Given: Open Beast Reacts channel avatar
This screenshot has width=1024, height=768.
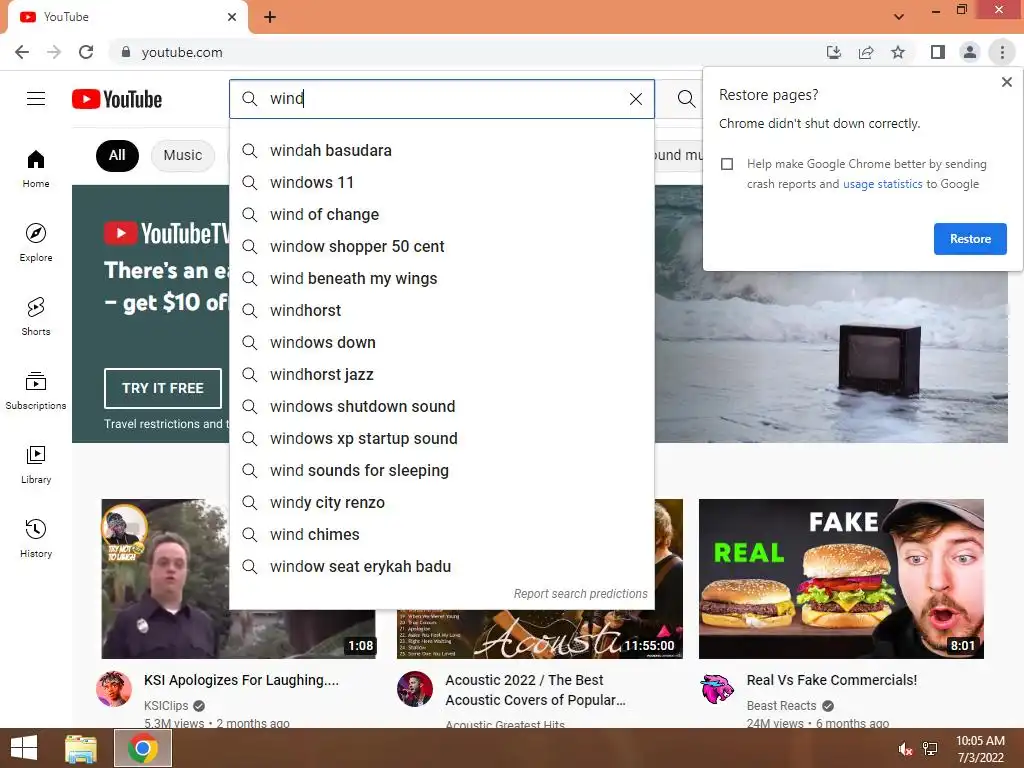Looking at the screenshot, I should pos(716,689).
